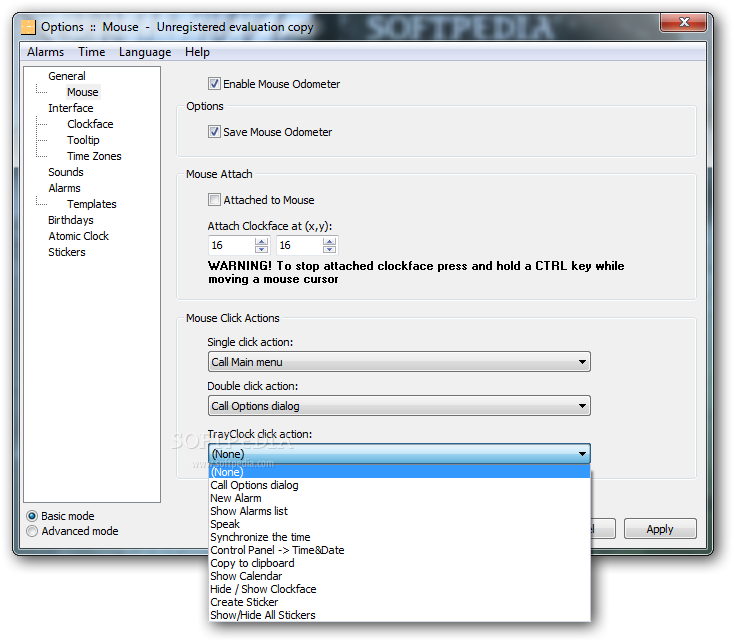Click the Apply button

[x=660, y=529]
